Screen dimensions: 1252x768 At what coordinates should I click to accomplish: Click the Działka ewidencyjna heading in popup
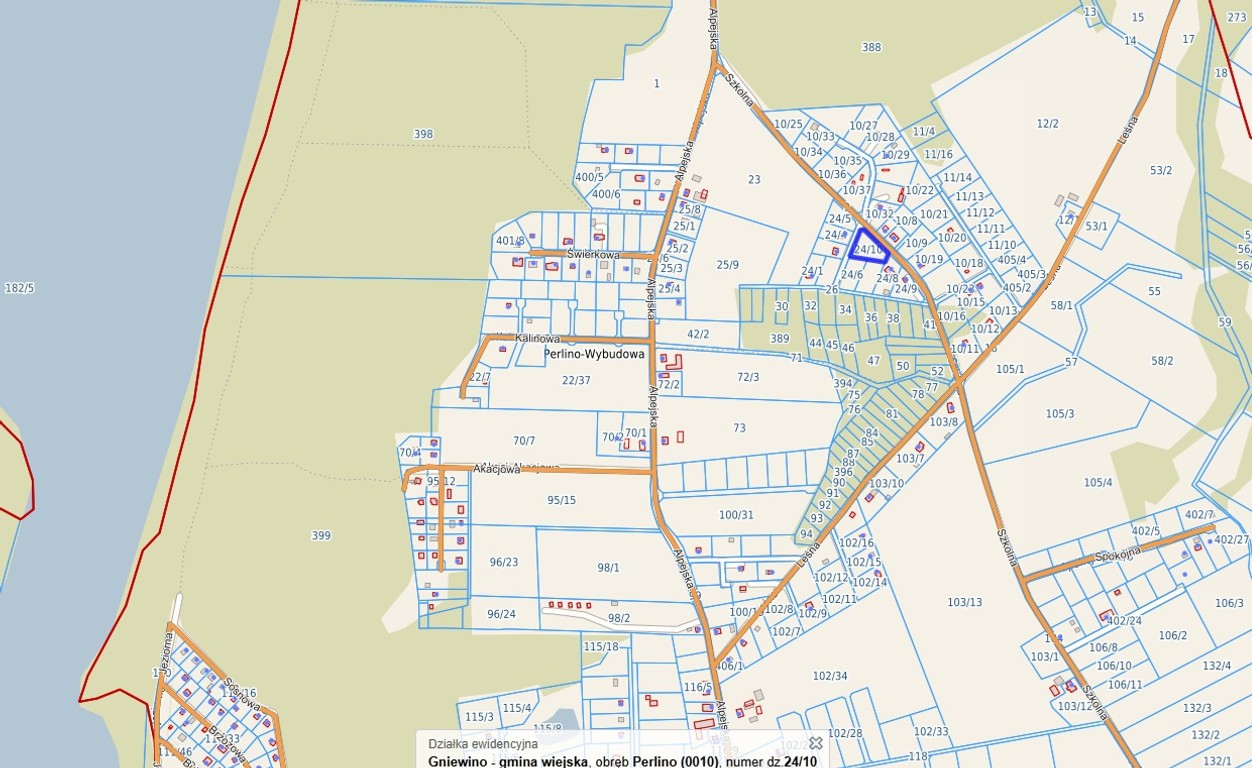tap(483, 743)
